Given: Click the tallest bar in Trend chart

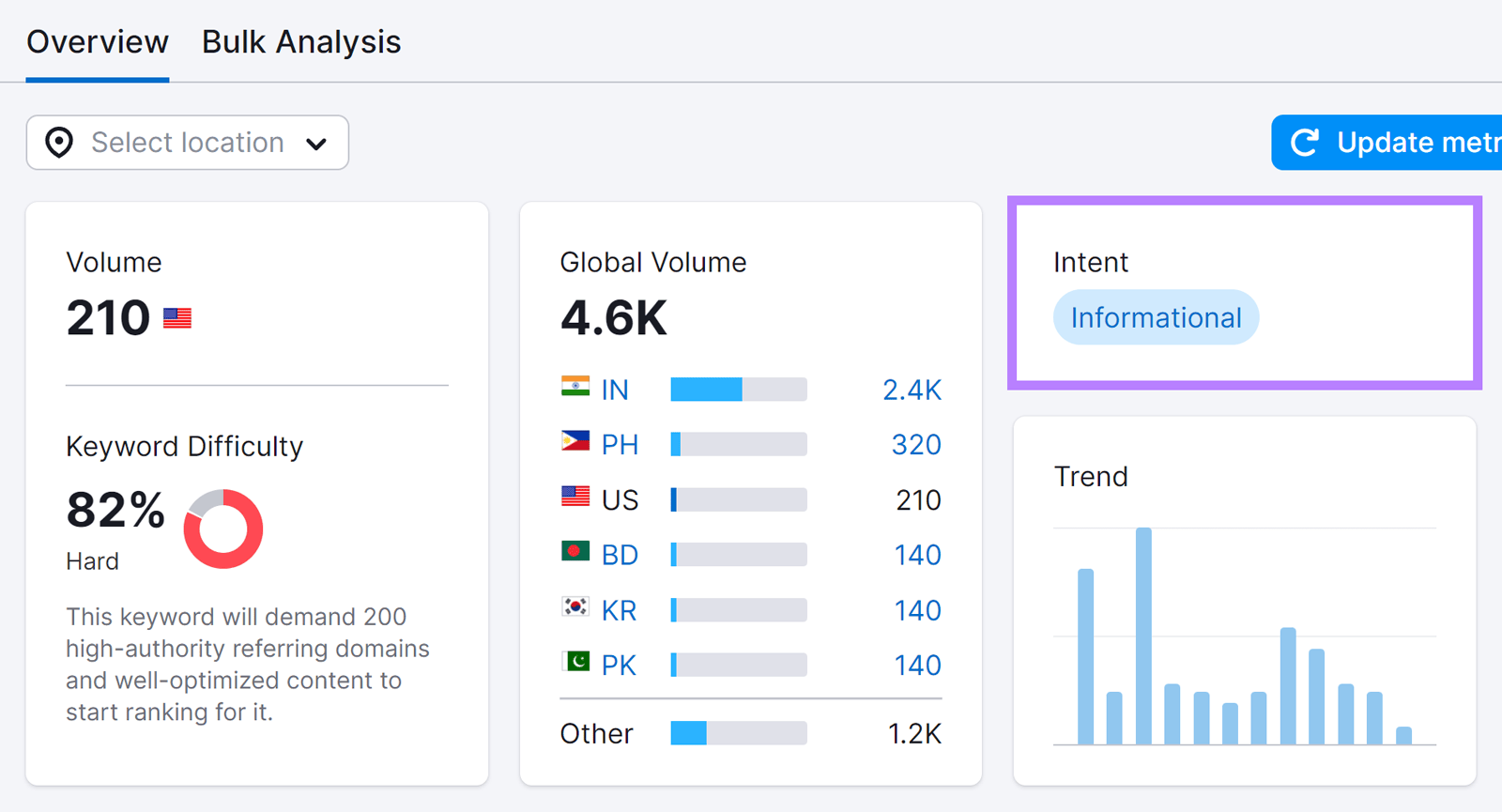Looking at the screenshot, I should [x=1143, y=636].
